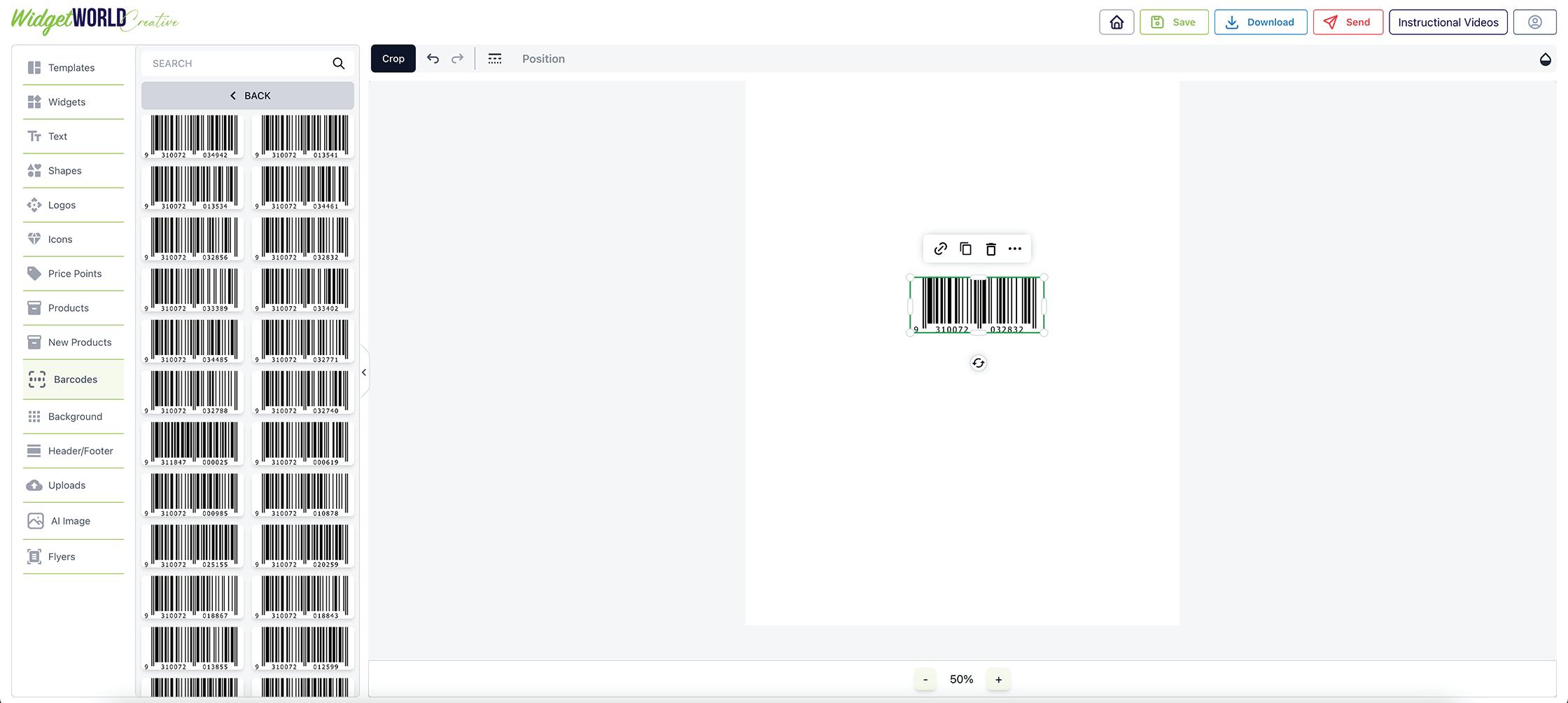Go back with the BACK button

point(248,96)
